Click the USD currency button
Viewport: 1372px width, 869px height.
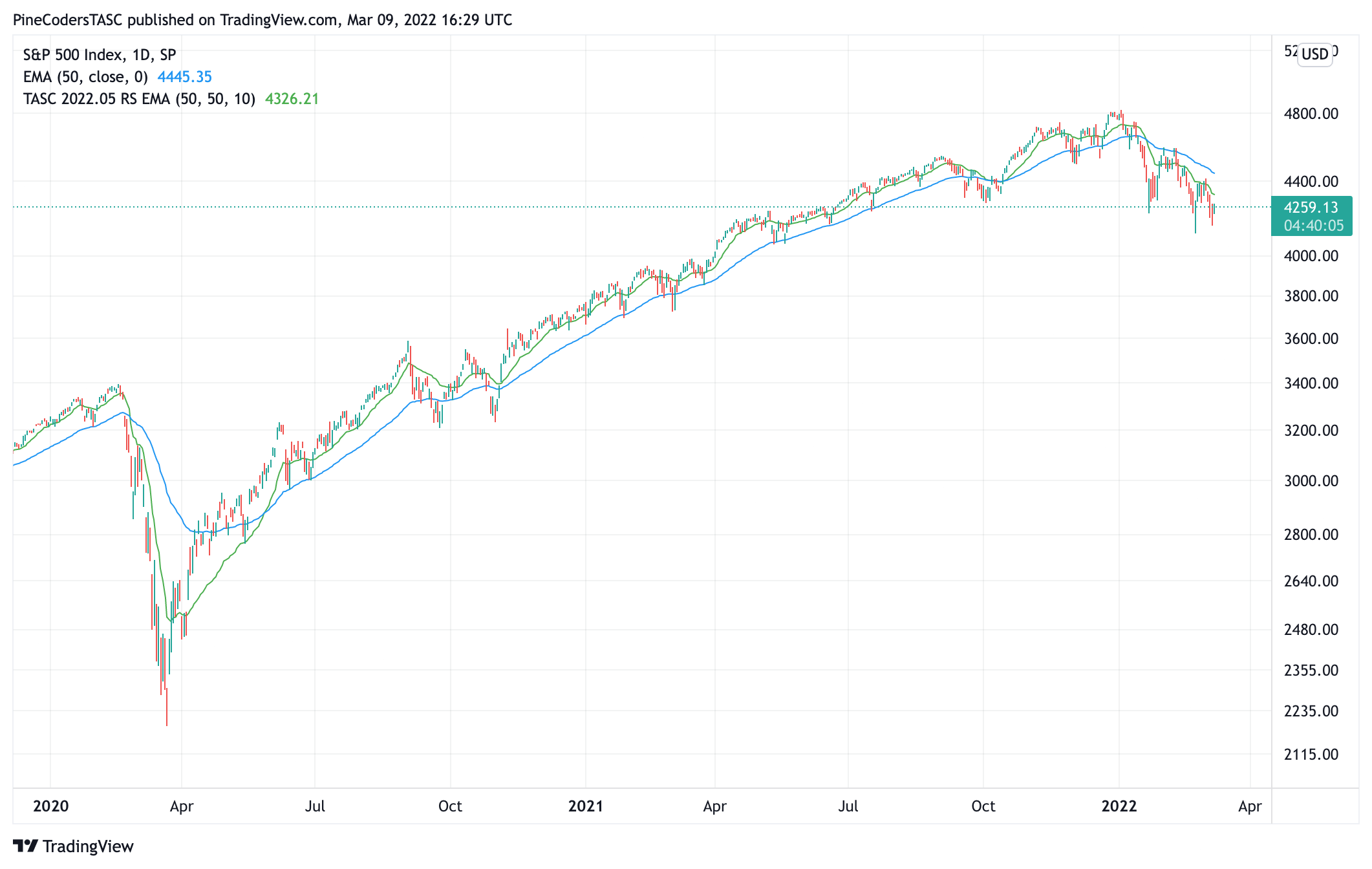(x=1314, y=54)
